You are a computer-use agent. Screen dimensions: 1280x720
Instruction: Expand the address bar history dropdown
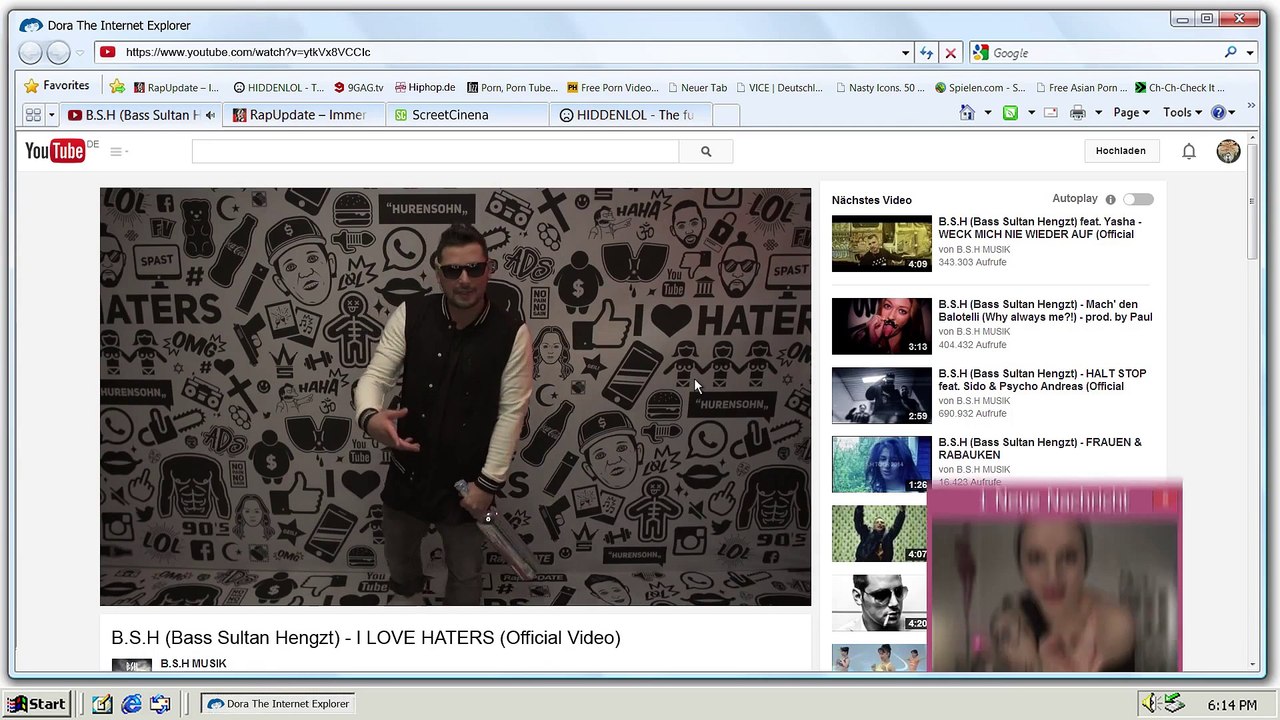[905, 53]
